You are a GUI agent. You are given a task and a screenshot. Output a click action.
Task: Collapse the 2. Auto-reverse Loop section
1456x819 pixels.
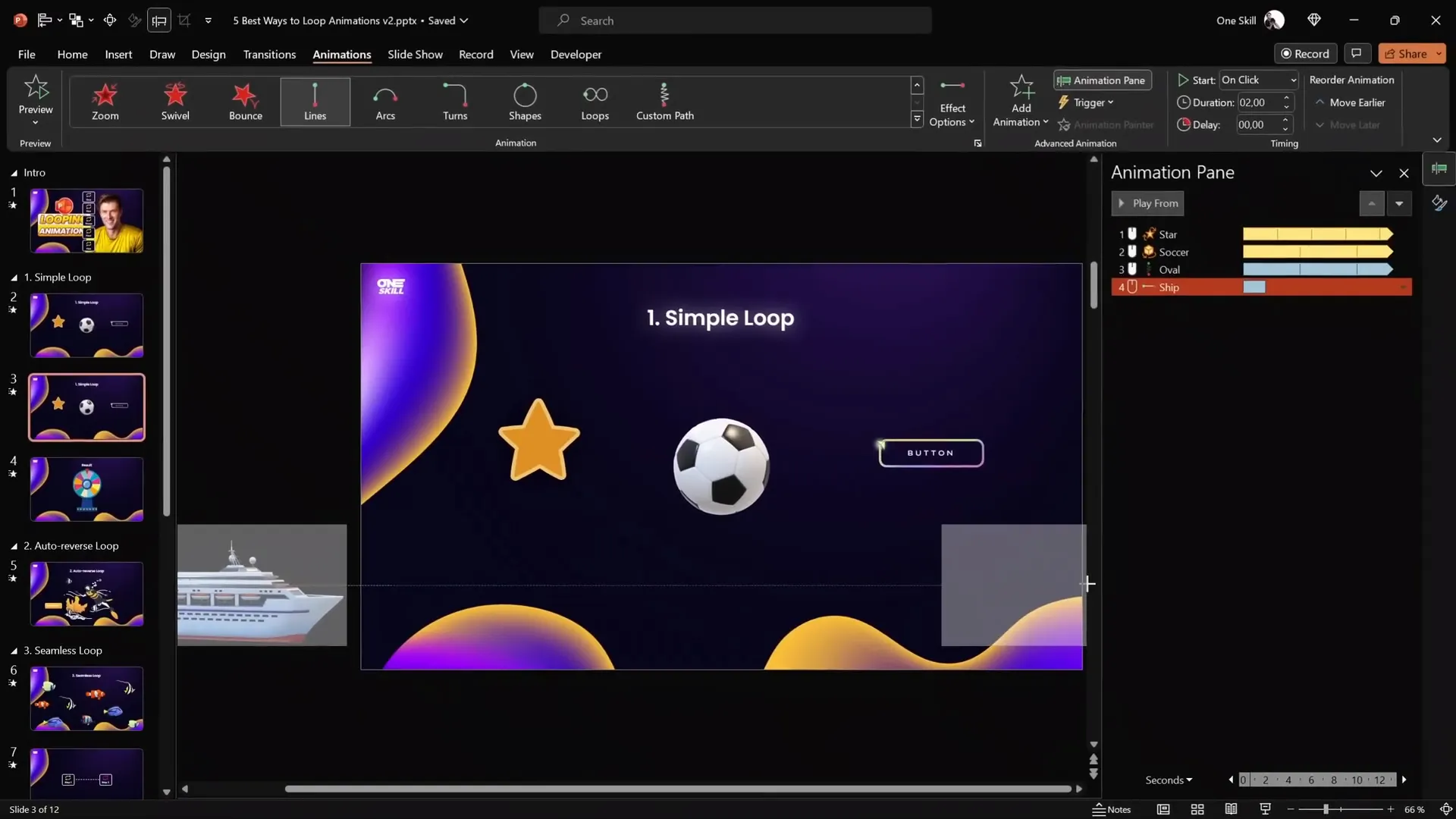coord(14,546)
